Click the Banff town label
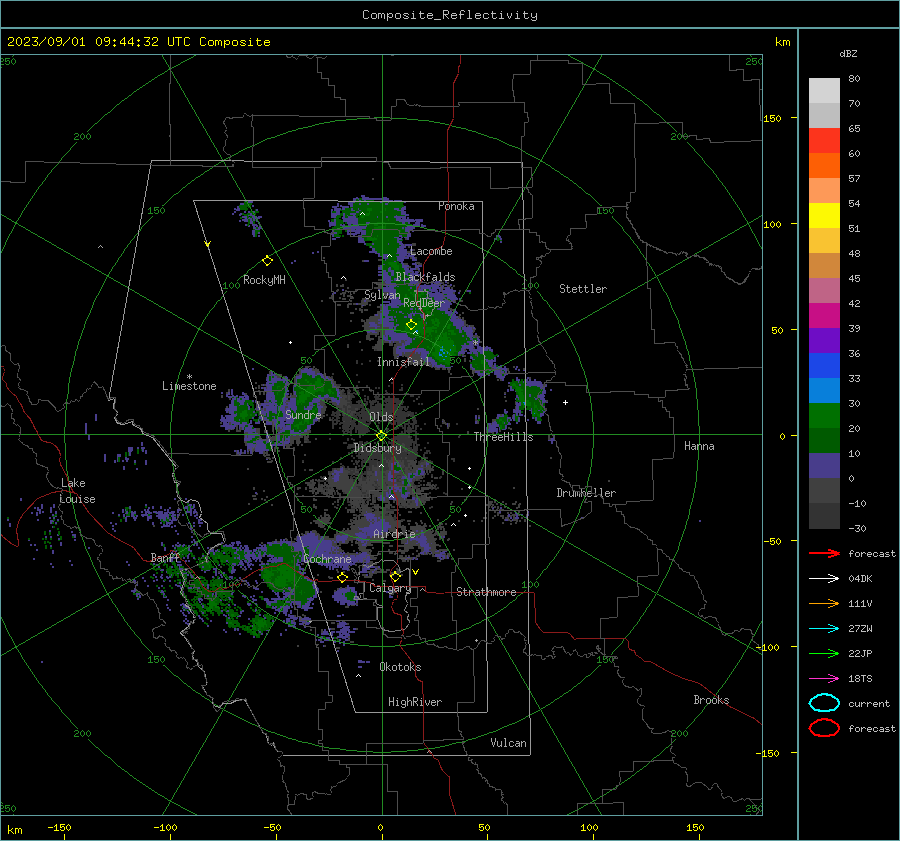This screenshot has height=841, width=900. [x=165, y=558]
